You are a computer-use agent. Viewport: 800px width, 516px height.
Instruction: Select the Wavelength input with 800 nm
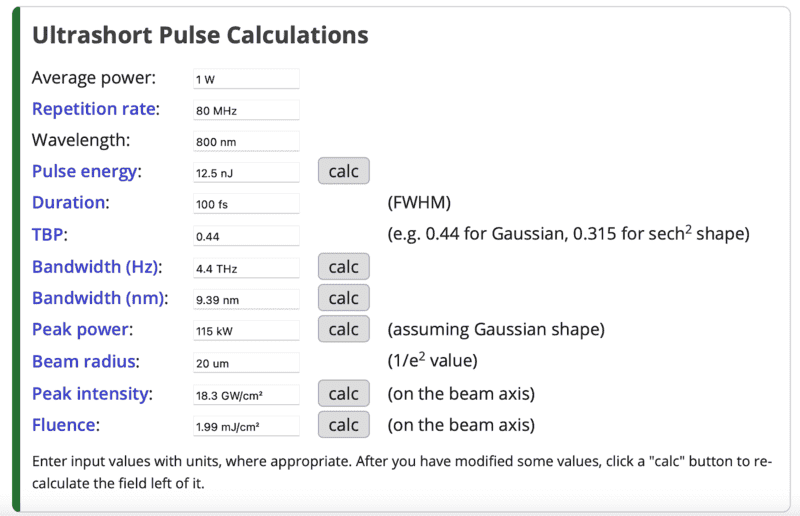246,142
